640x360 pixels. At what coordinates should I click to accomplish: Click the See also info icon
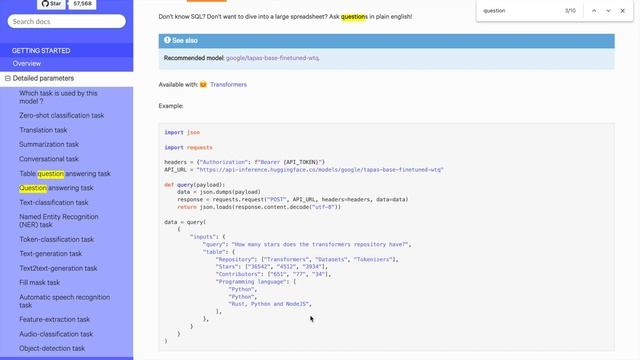pos(167,40)
